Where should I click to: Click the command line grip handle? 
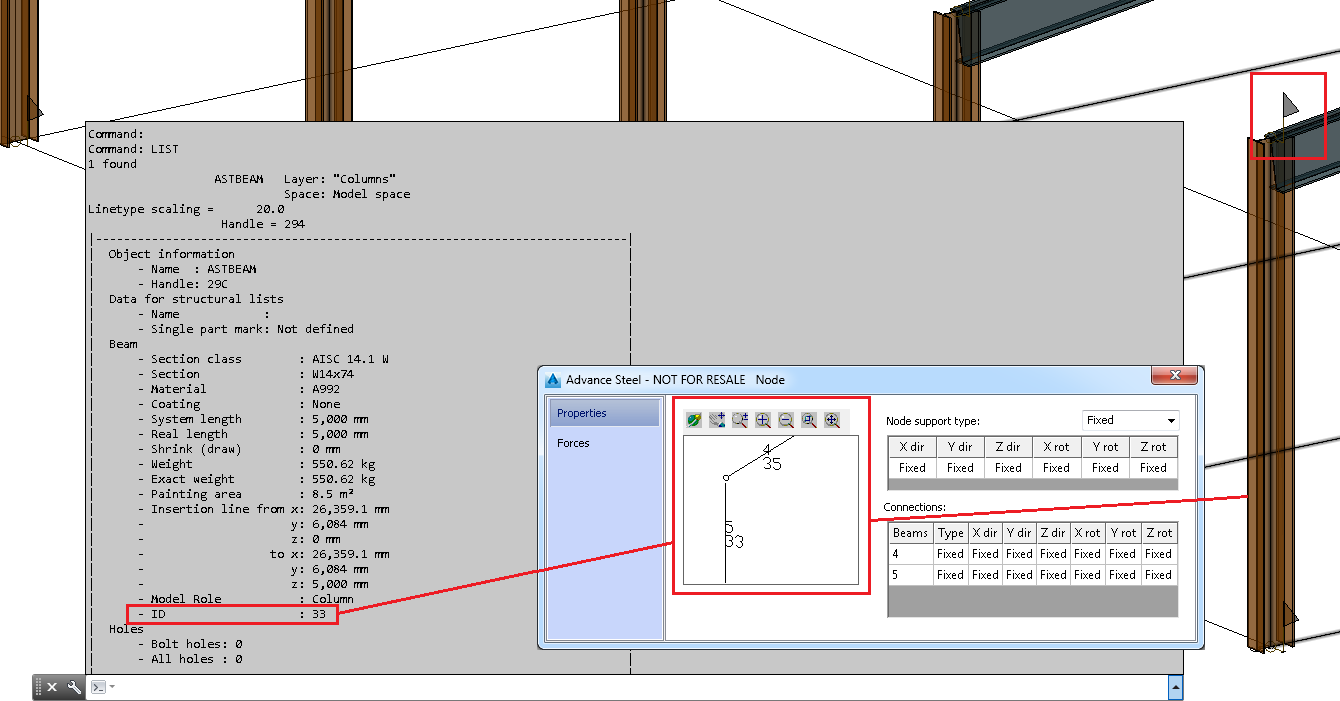point(38,687)
